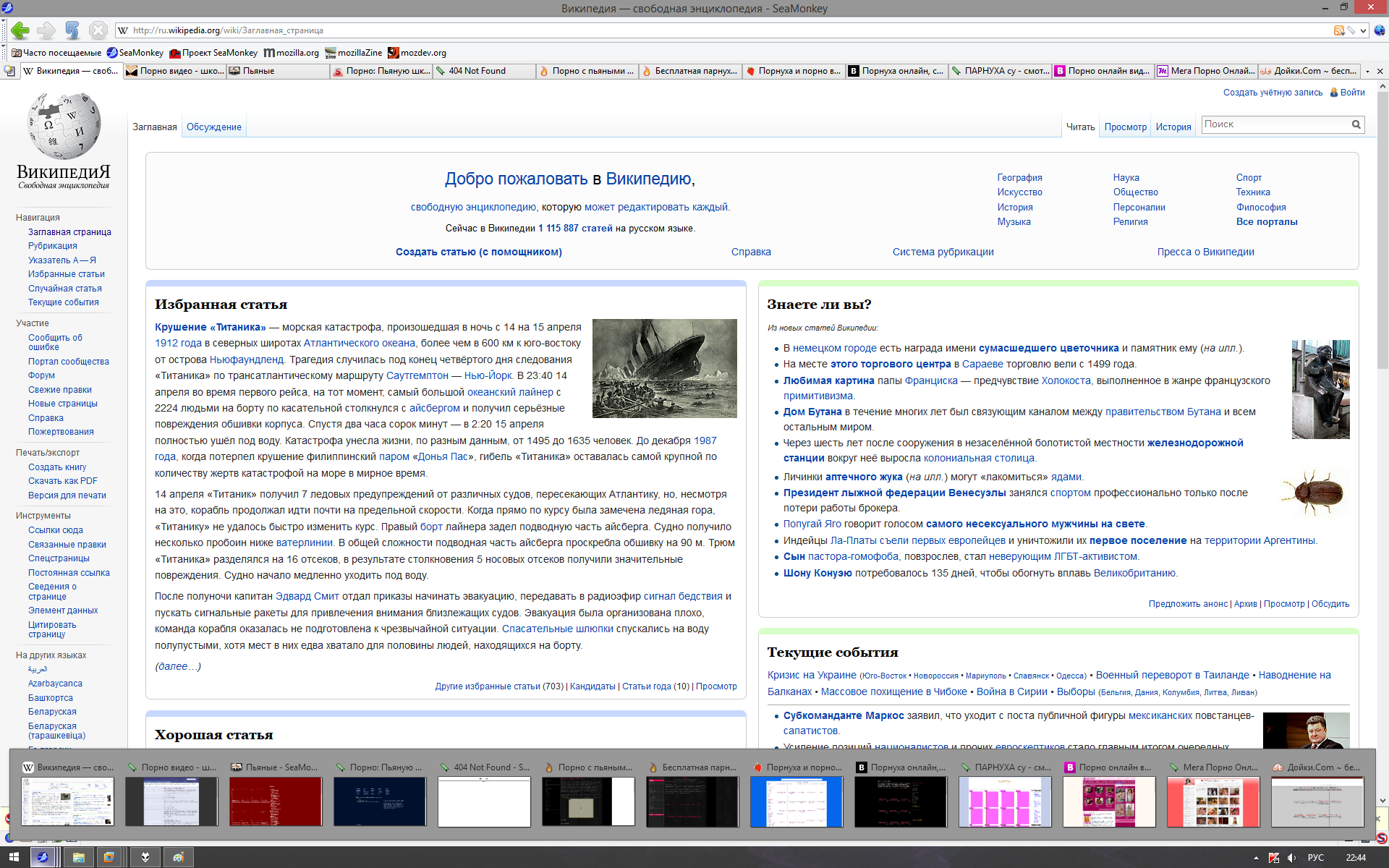Select the 'Читать' view tab
The height and width of the screenshot is (868, 1389).
[x=1080, y=127]
